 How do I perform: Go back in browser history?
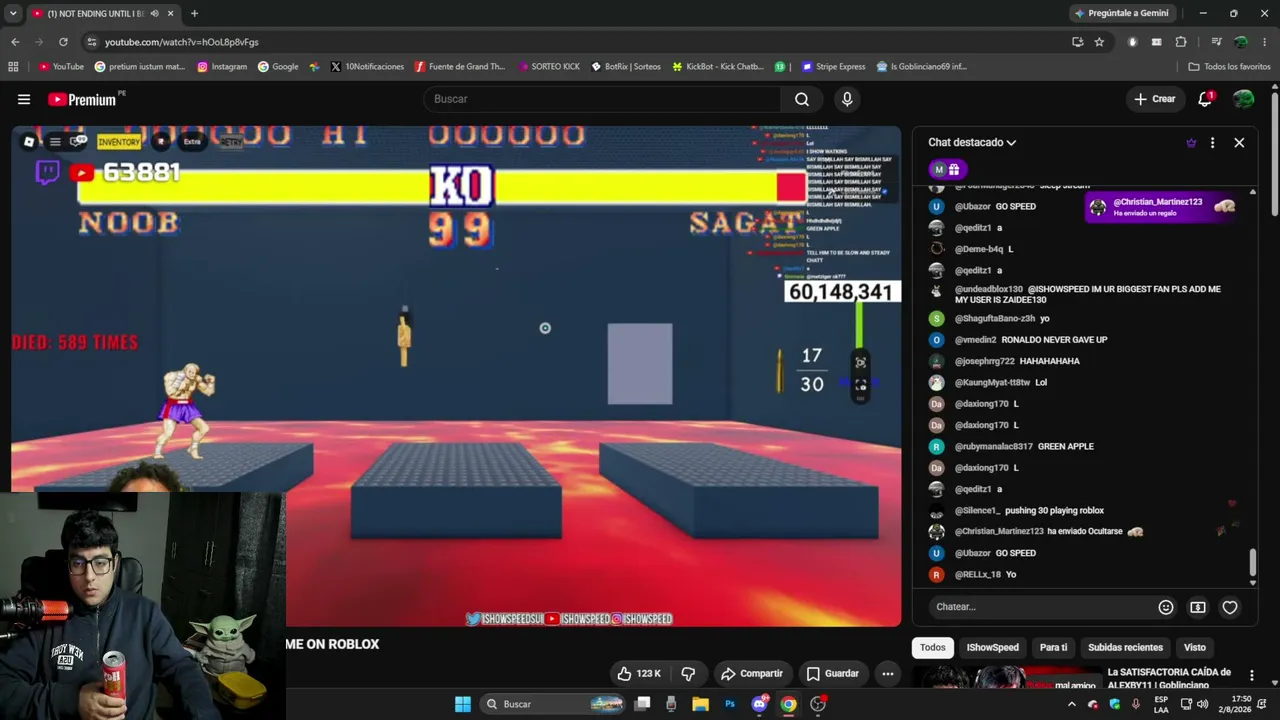pos(15,42)
